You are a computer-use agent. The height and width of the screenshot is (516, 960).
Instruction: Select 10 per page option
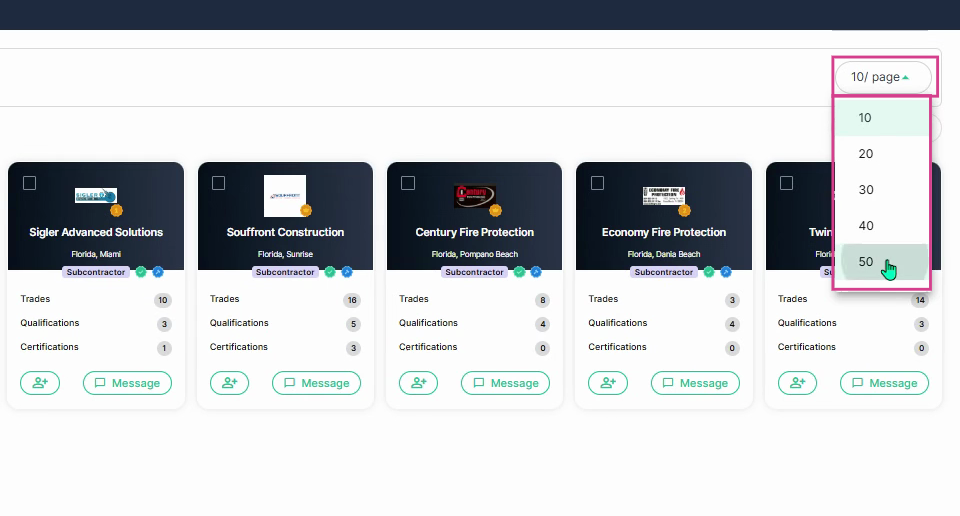click(882, 118)
